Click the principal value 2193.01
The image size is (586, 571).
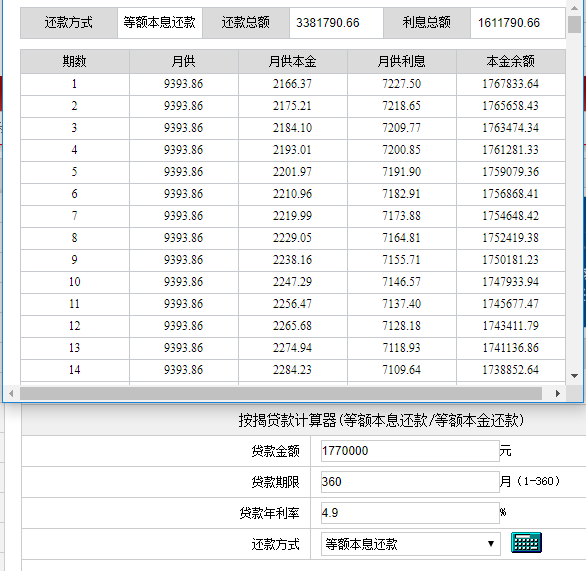[292, 150]
